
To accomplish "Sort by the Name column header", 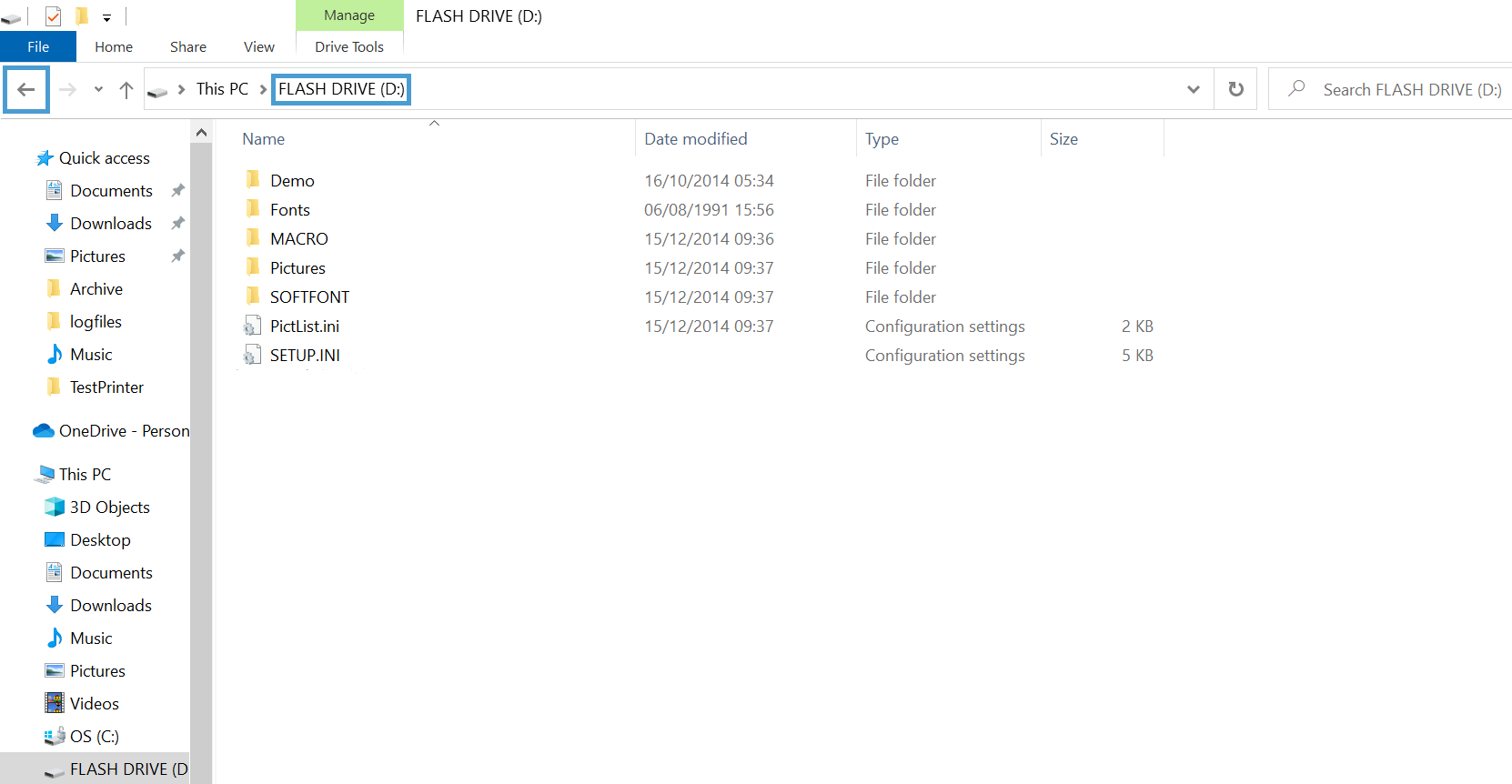I will 263,139.
